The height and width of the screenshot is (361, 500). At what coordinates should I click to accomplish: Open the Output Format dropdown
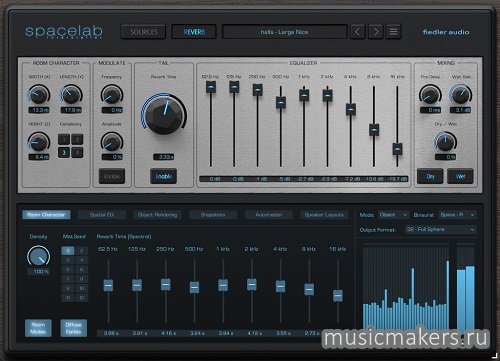pos(441,229)
